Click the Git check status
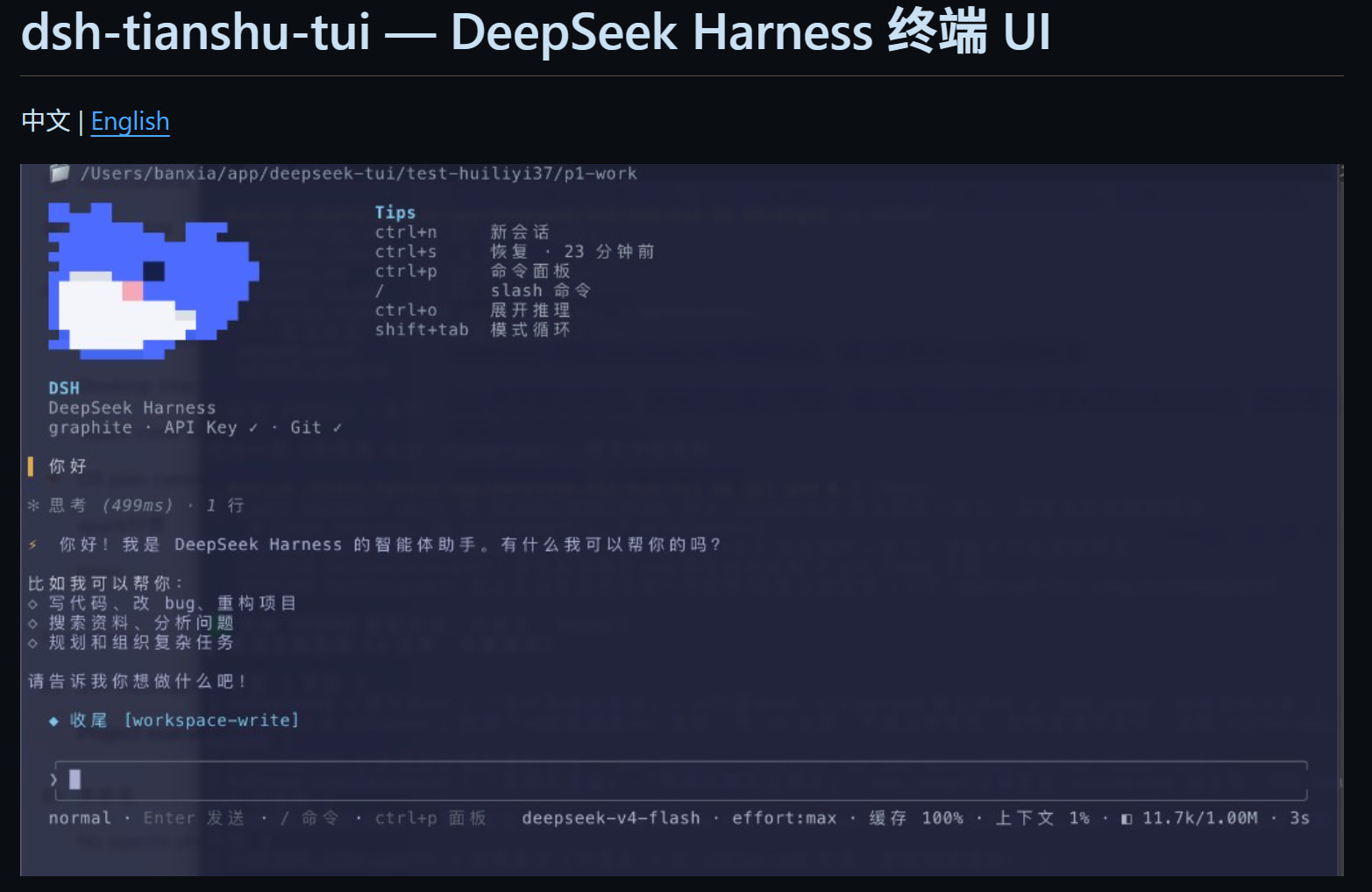This screenshot has height=892, width=1372. point(316,427)
